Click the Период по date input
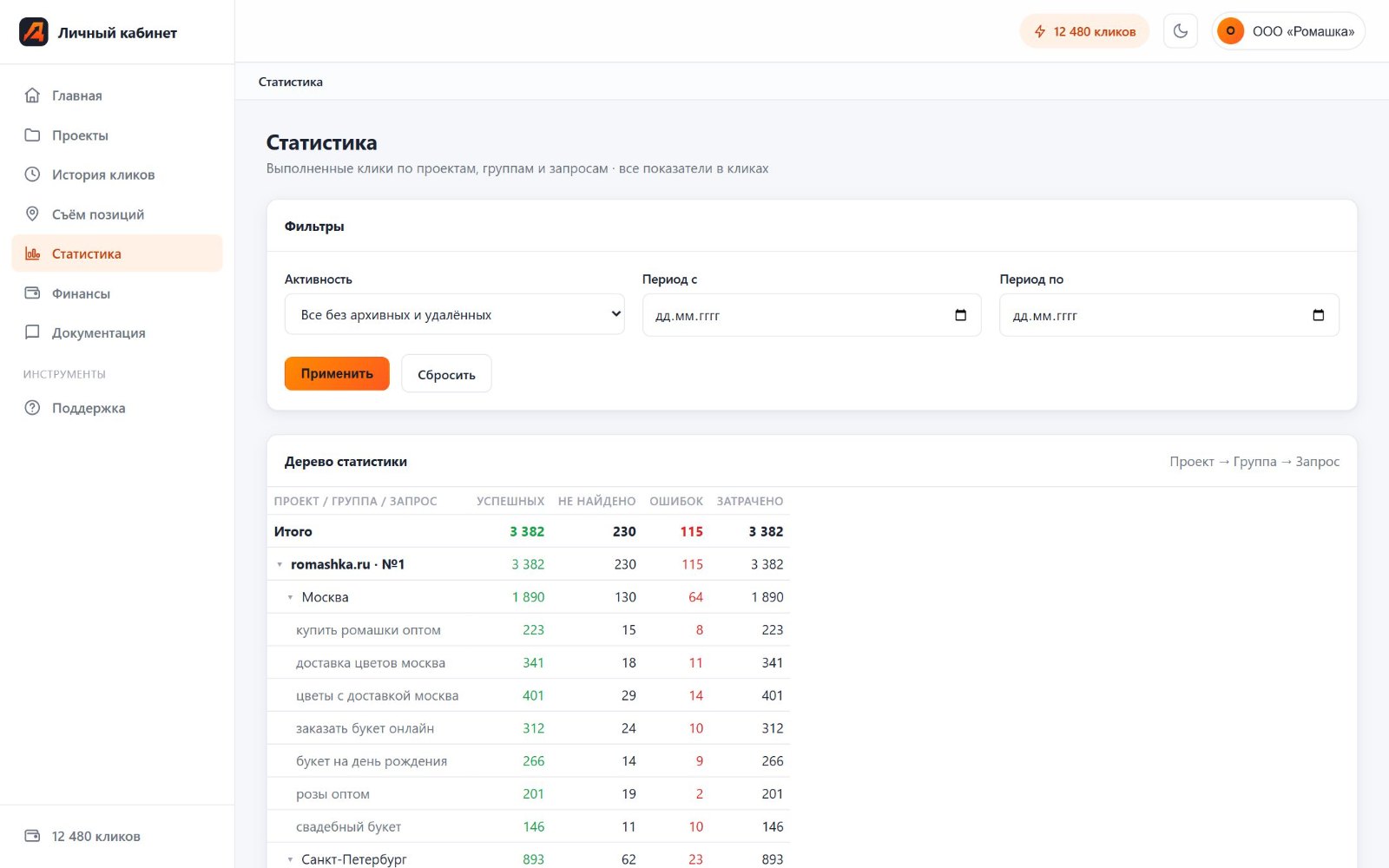 point(1169,315)
